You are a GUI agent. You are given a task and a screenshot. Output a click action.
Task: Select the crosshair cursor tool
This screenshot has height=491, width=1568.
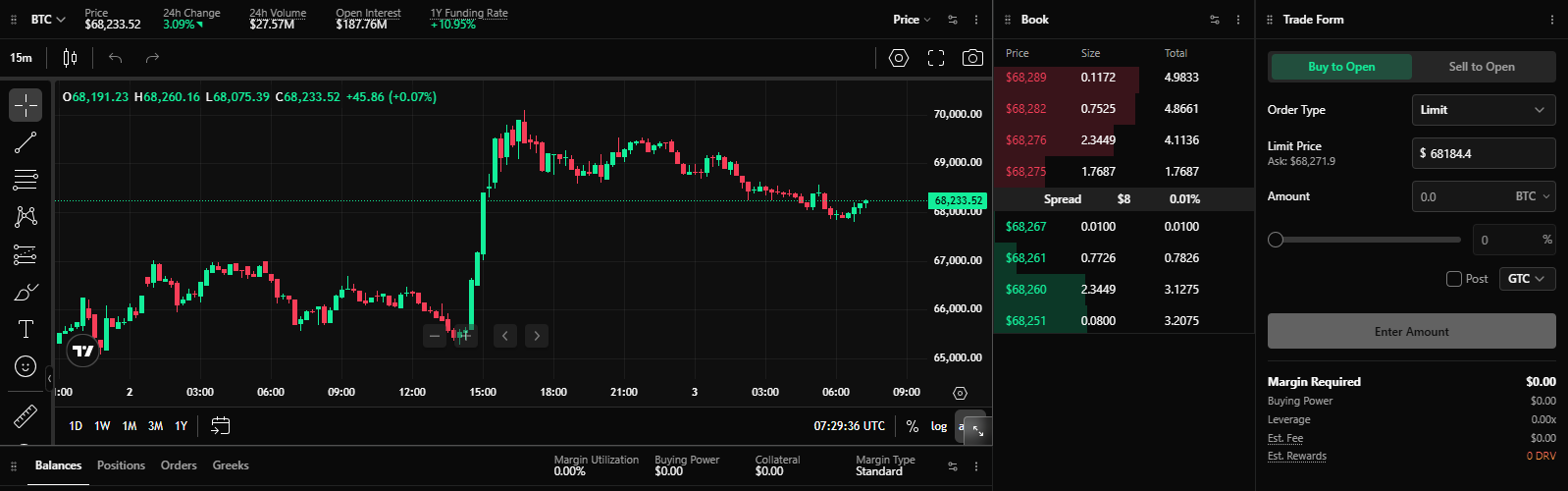coord(26,105)
